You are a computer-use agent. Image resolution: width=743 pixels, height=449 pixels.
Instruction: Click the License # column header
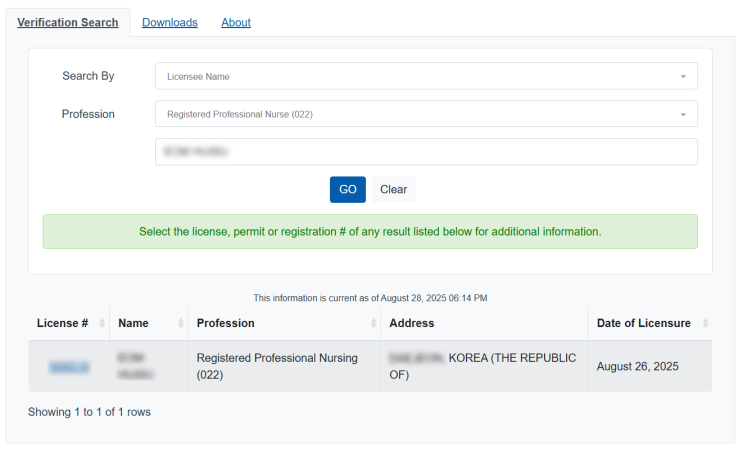point(62,323)
